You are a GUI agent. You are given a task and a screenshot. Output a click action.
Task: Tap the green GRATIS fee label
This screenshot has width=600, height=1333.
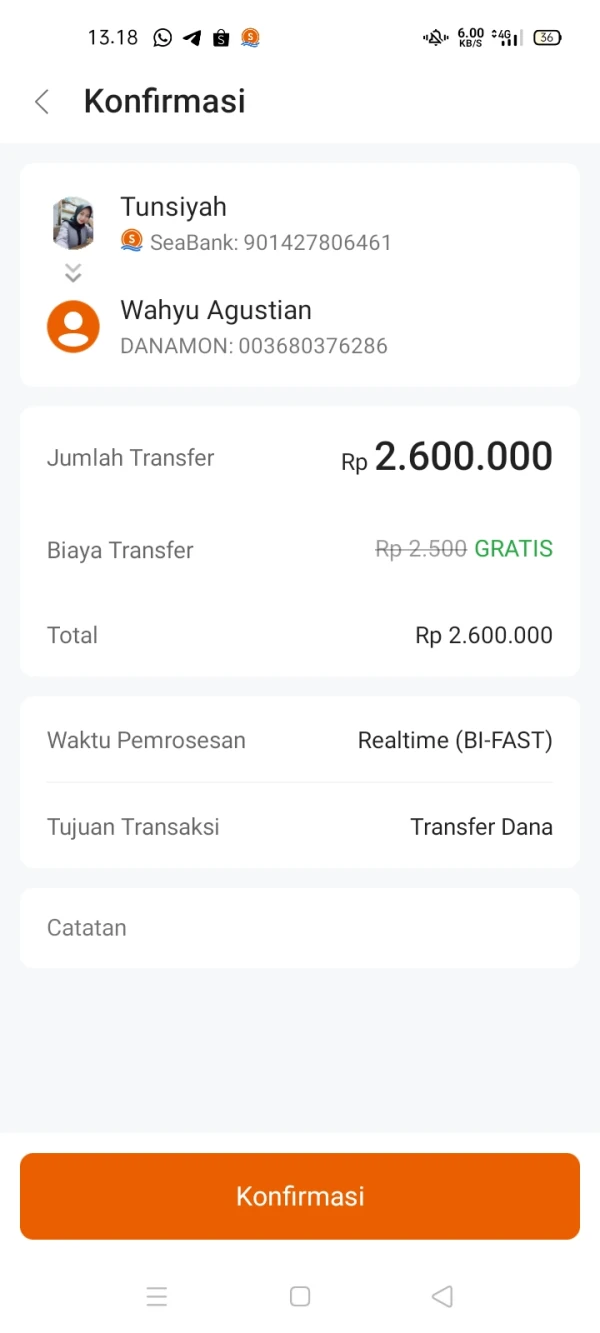tap(513, 549)
